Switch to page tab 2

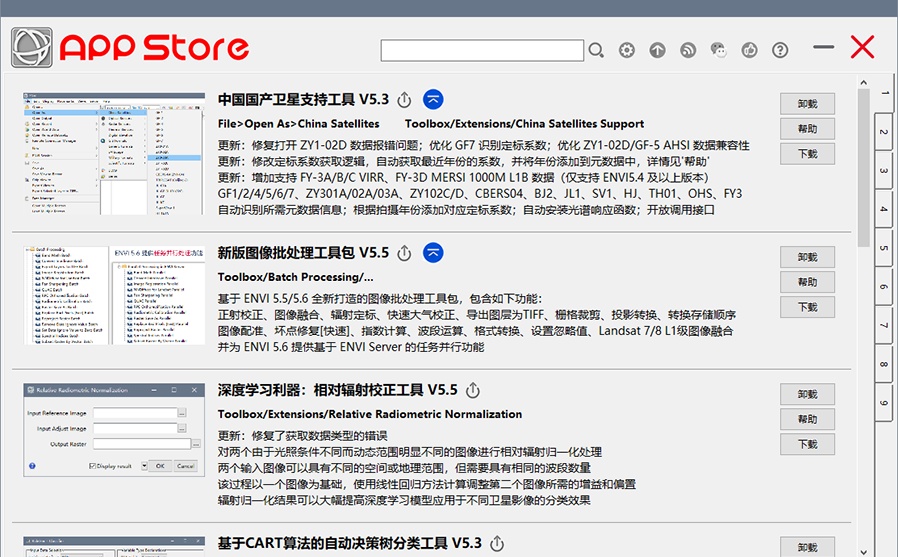[x=884, y=132]
